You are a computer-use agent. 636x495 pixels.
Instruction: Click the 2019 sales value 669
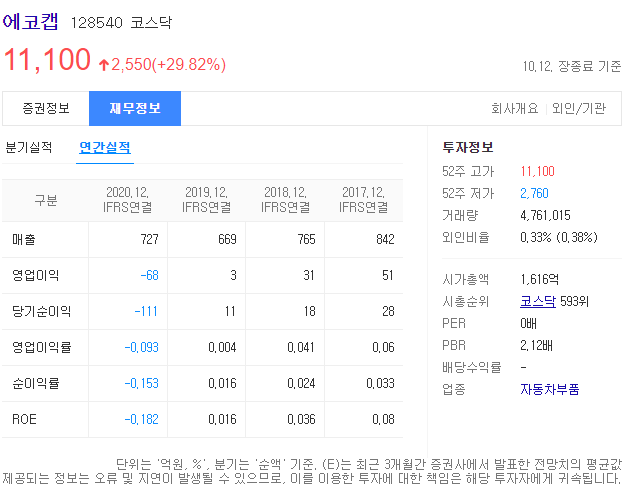point(227,239)
